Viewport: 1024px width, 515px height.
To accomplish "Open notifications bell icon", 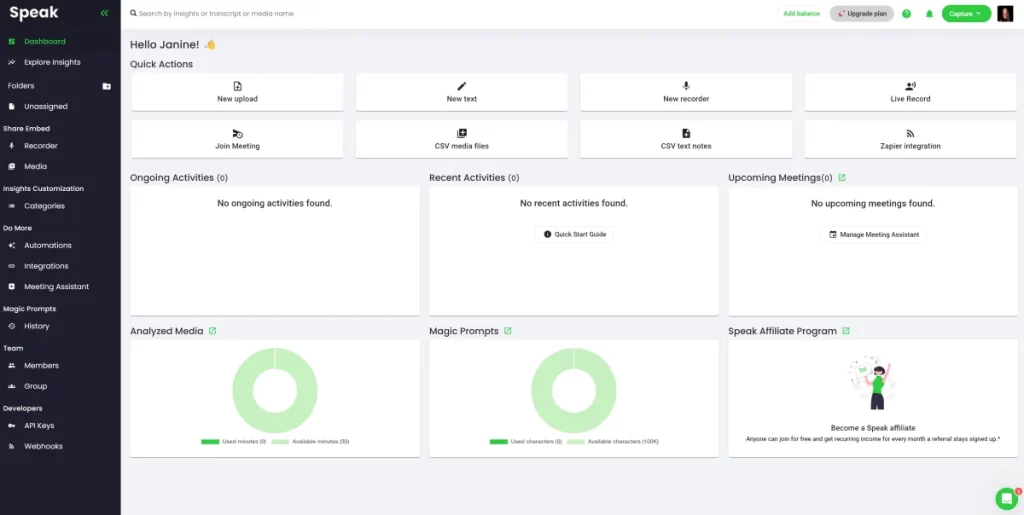I will pos(929,14).
